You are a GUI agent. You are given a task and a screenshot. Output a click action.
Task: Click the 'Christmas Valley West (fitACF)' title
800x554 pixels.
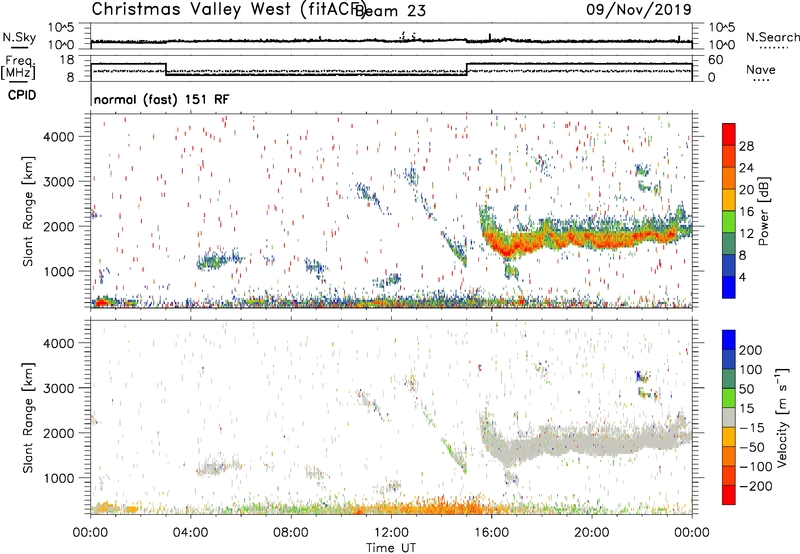(x=228, y=10)
